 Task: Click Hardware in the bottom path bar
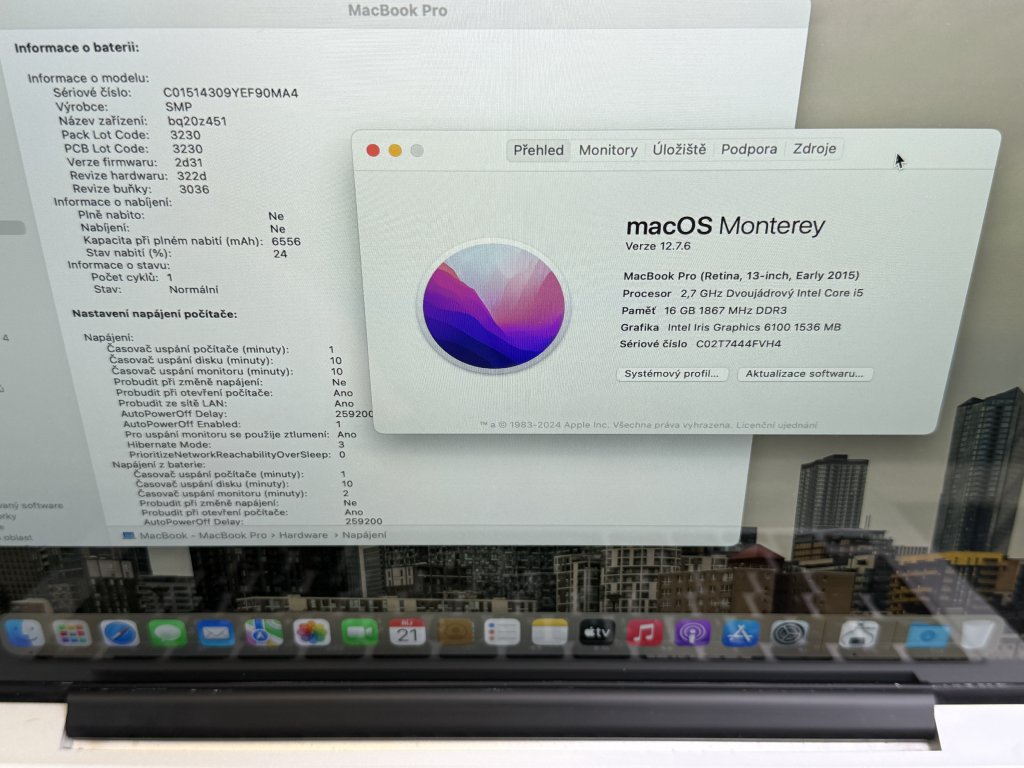point(303,536)
